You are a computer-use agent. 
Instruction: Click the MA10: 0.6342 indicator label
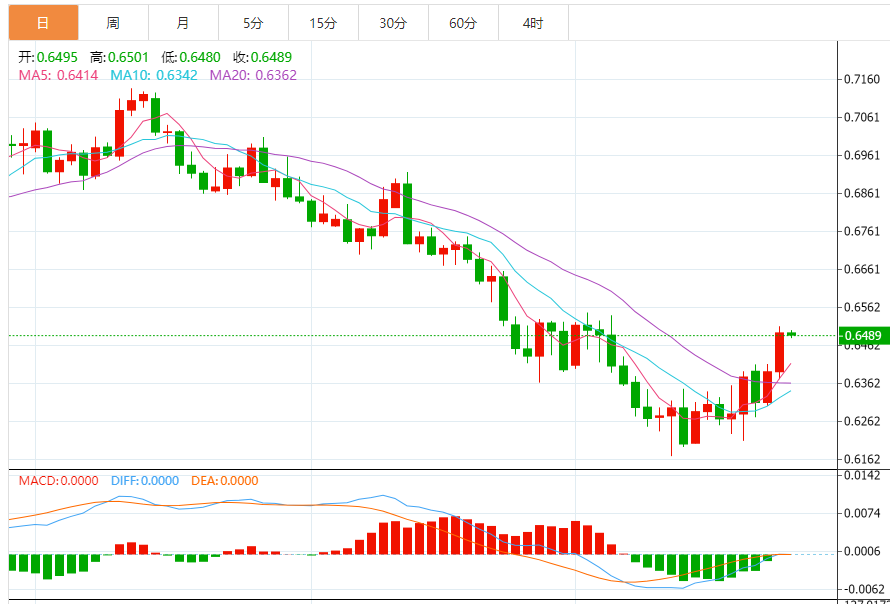(154, 75)
